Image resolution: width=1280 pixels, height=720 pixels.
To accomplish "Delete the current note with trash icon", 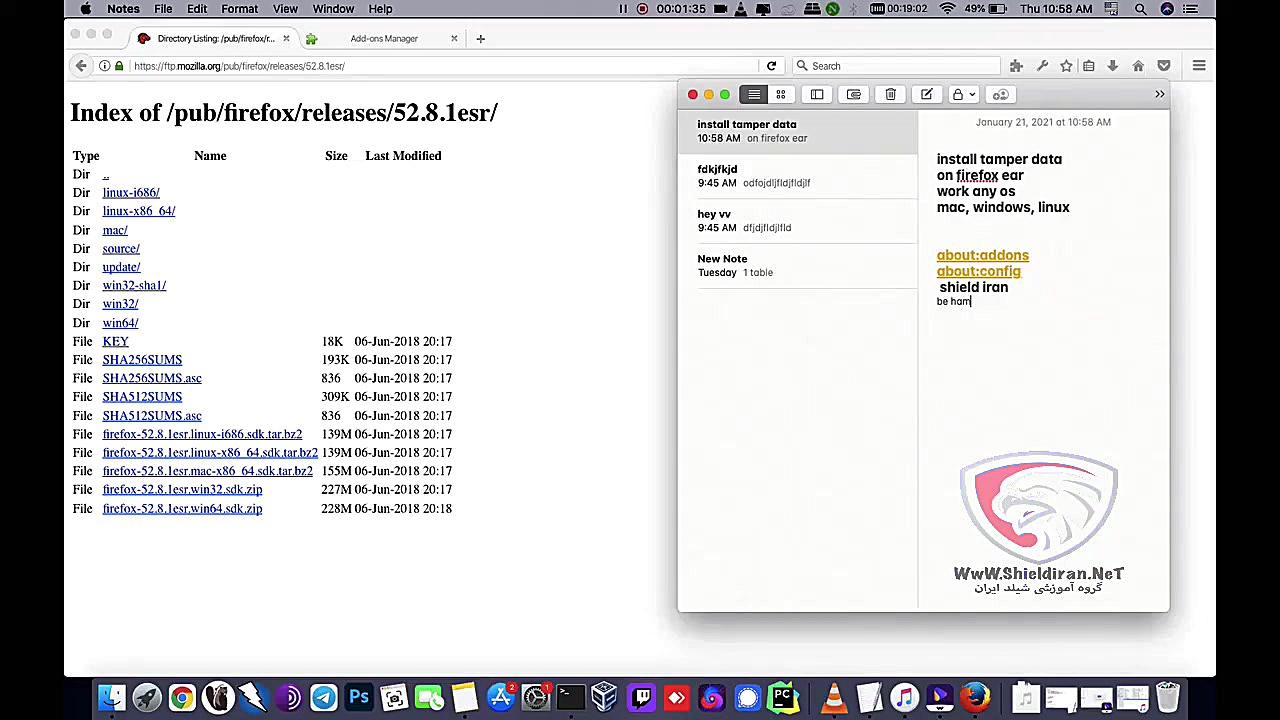I will point(890,94).
